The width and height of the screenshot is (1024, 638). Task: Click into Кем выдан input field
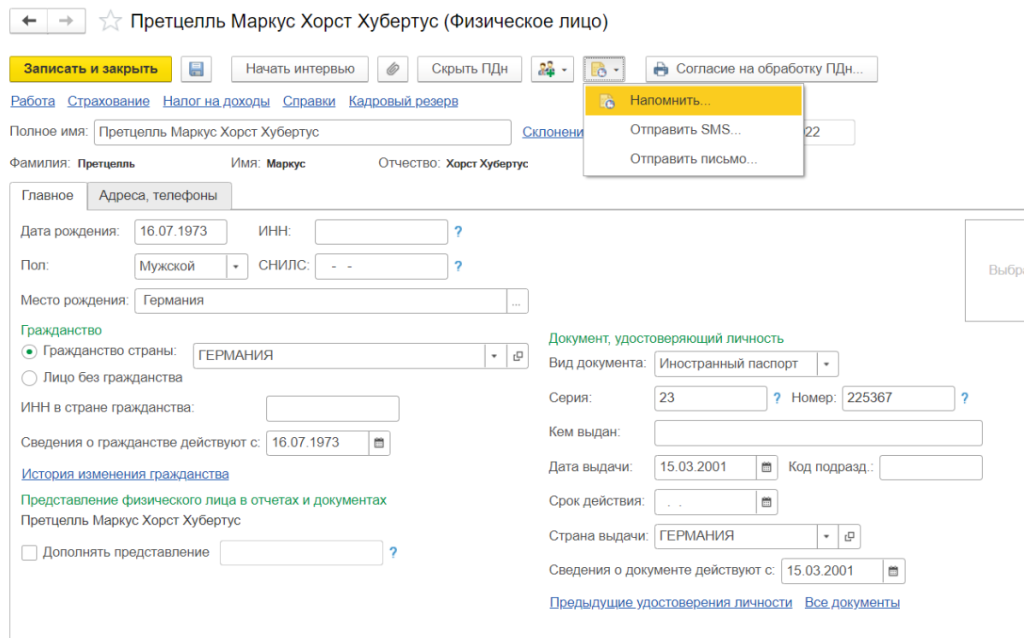coord(817,432)
